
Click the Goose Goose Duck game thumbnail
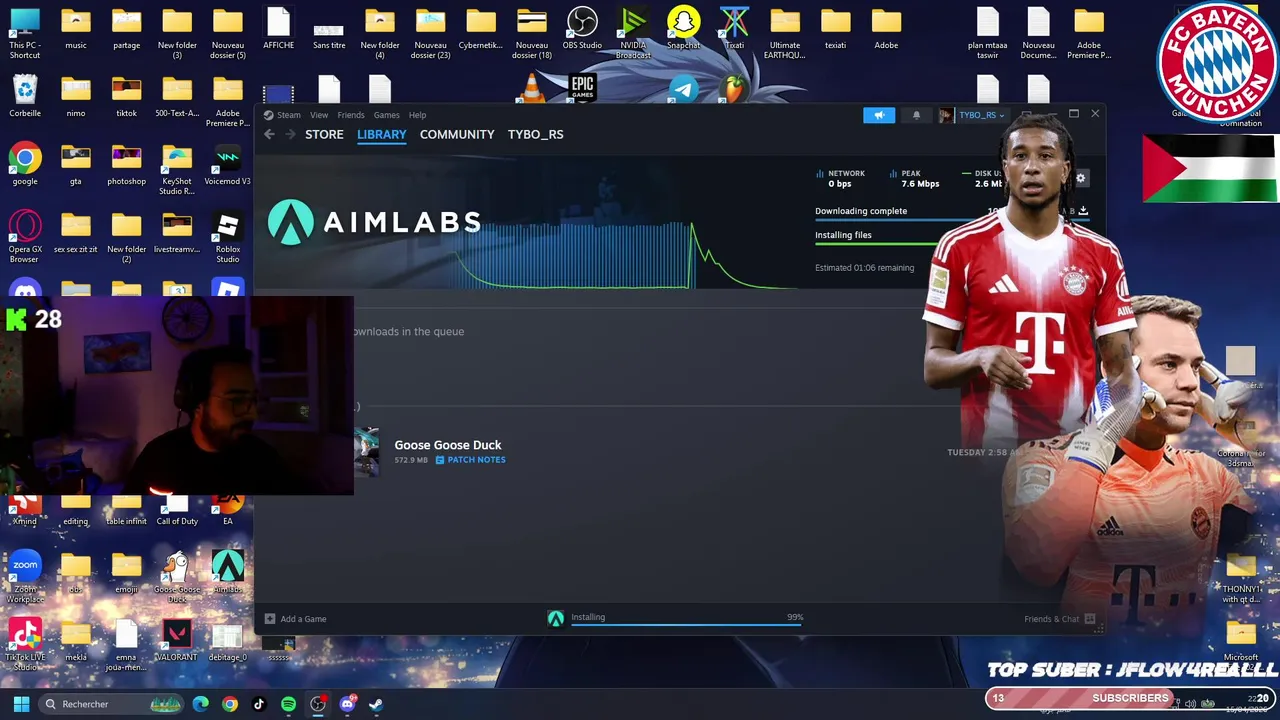(366, 452)
